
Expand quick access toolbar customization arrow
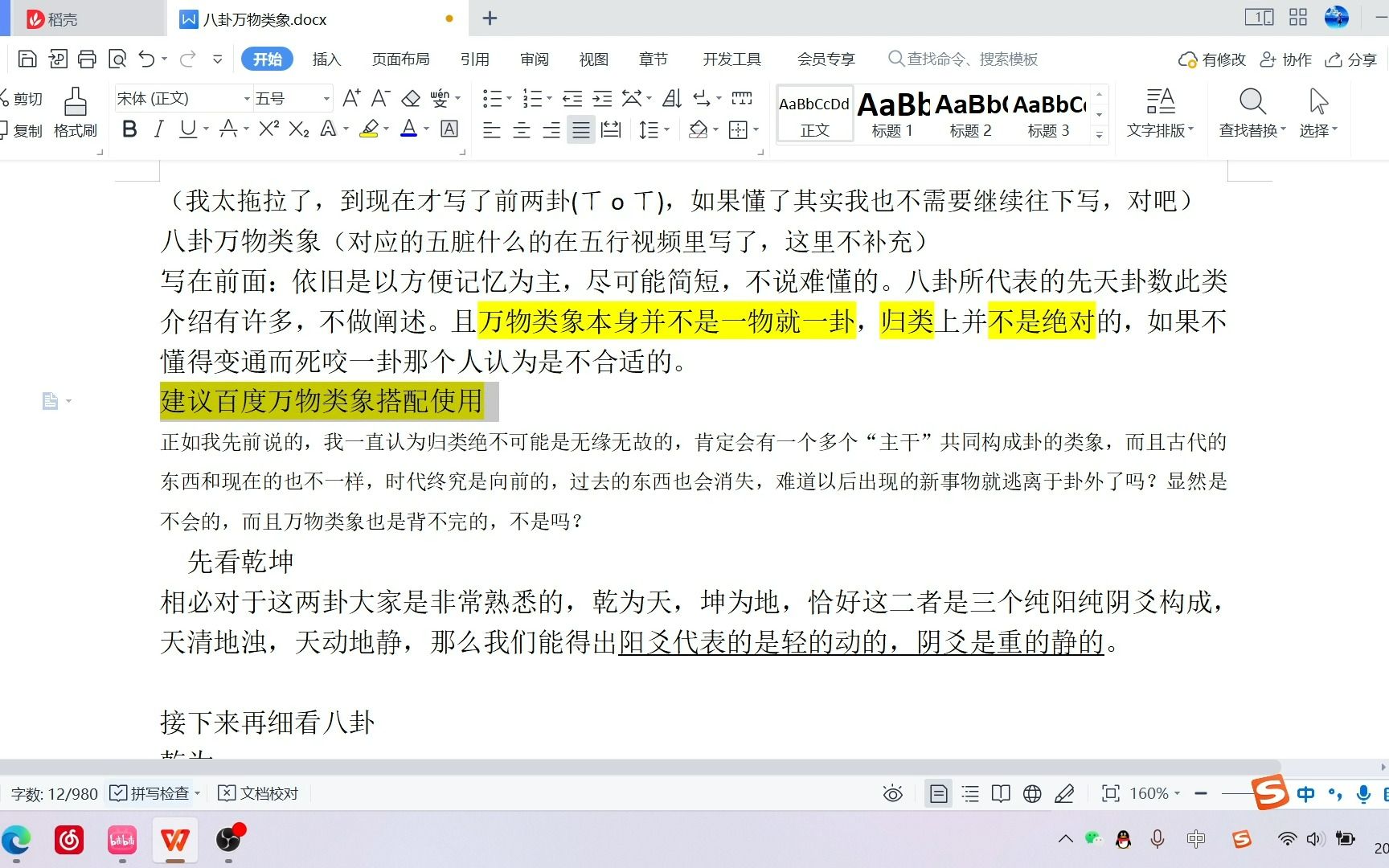(217, 59)
